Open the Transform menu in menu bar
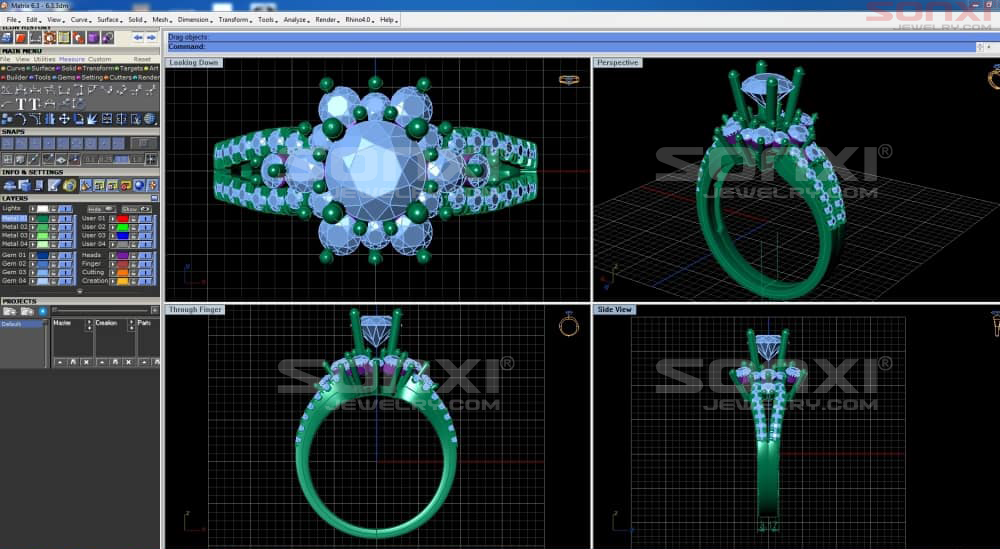This screenshot has height=549, width=1000. pyautogui.click(x=234, y=20)
